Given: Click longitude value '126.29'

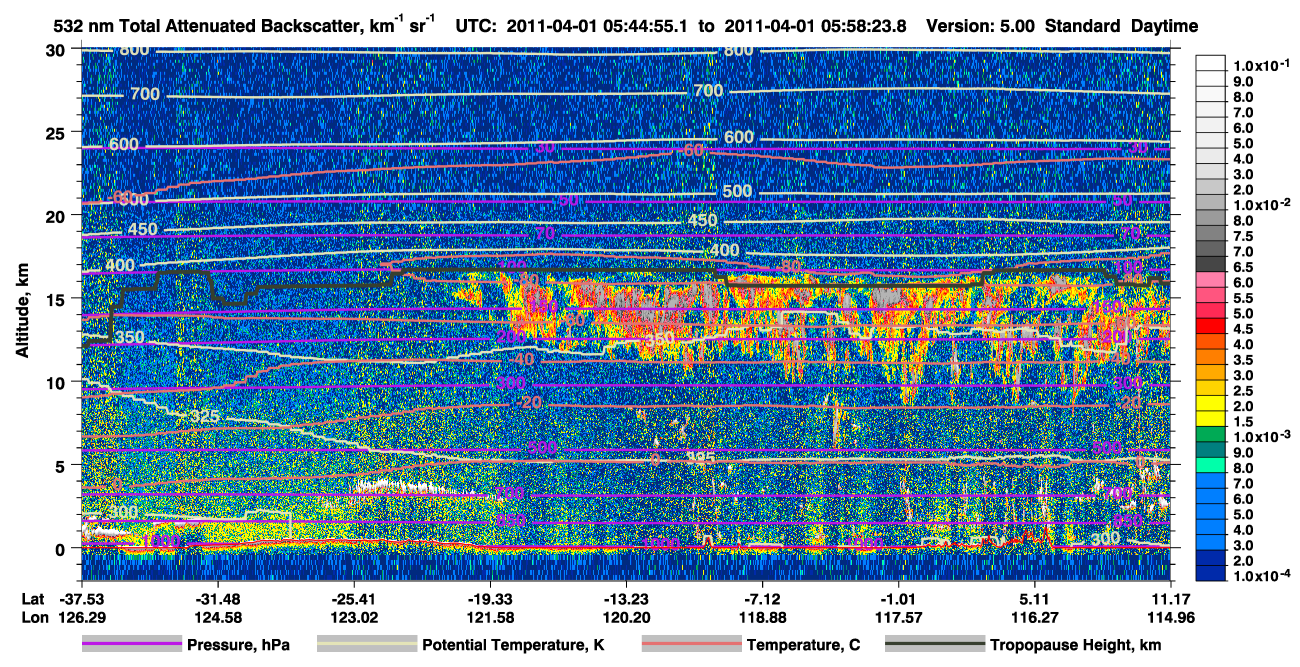Looking at the screenshot, I should click(81, 617).
